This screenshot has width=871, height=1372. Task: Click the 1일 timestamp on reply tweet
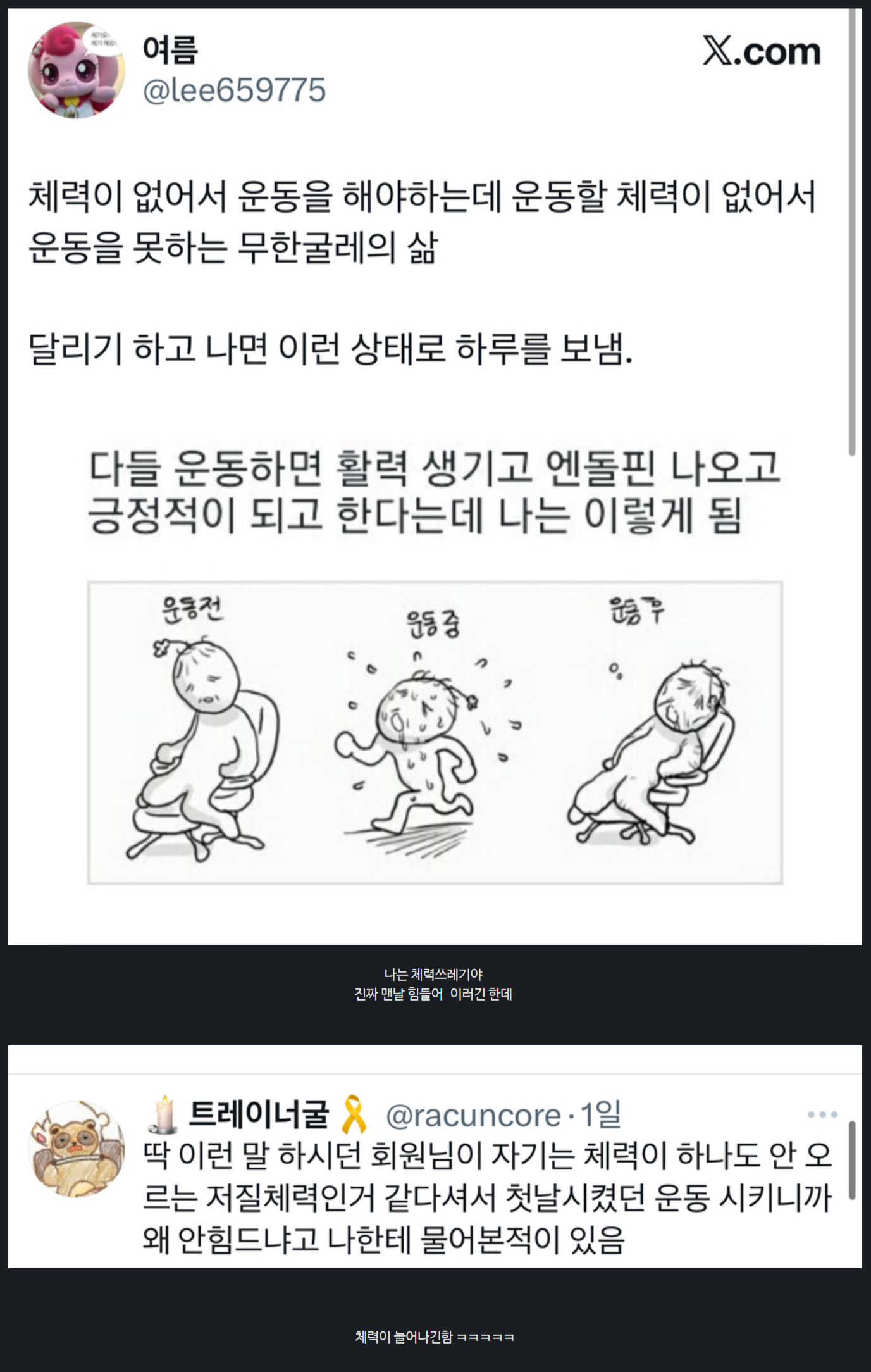coord(601,1114)
